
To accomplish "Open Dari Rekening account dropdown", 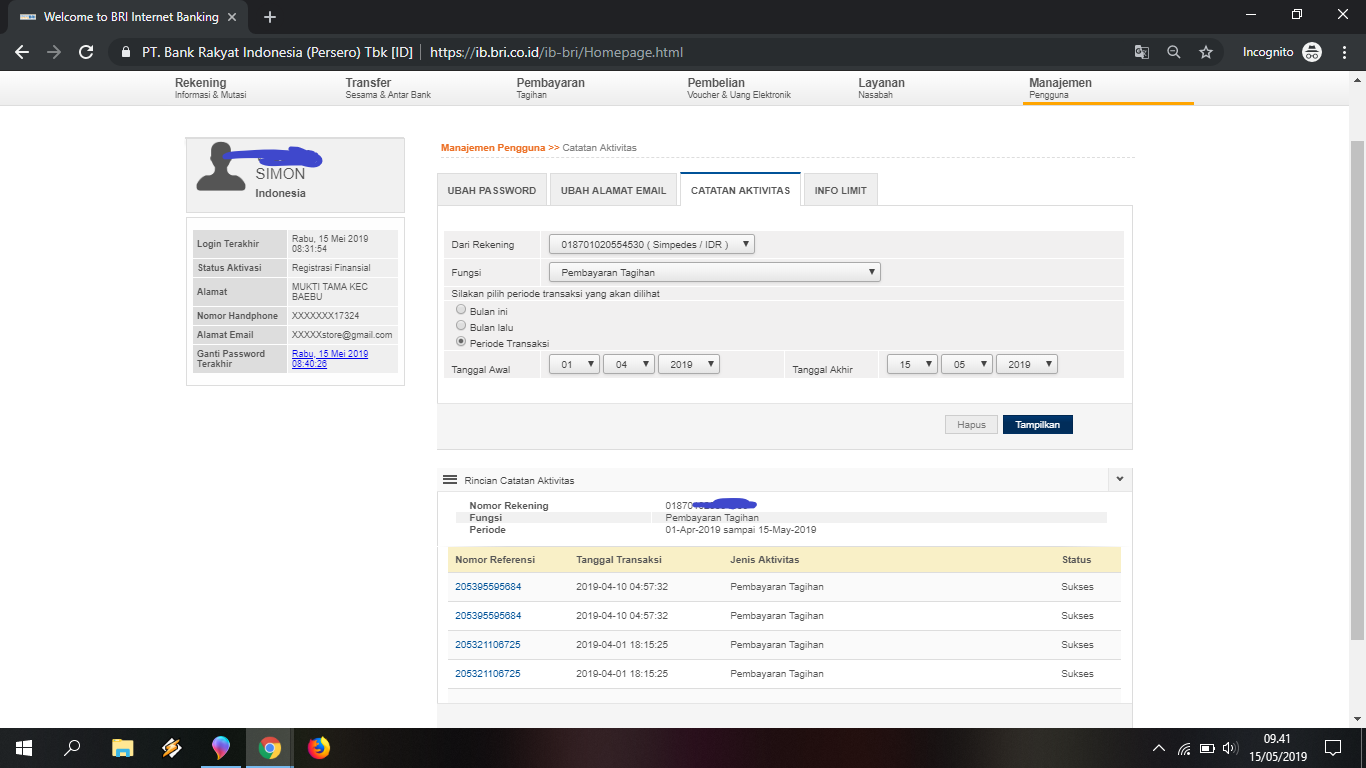I will point(651,244).
